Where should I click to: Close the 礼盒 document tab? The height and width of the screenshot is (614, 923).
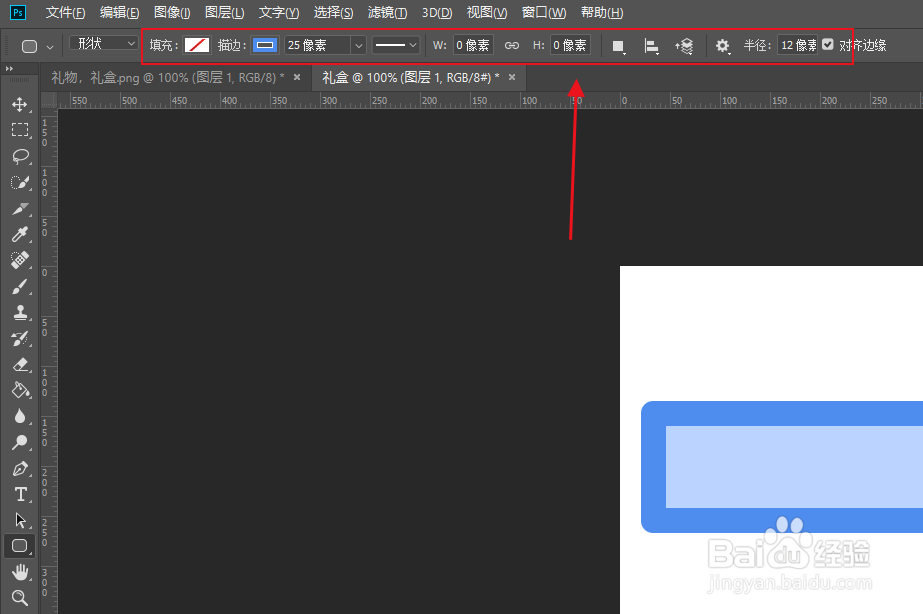pyautogui.click(x=512, y=77)
